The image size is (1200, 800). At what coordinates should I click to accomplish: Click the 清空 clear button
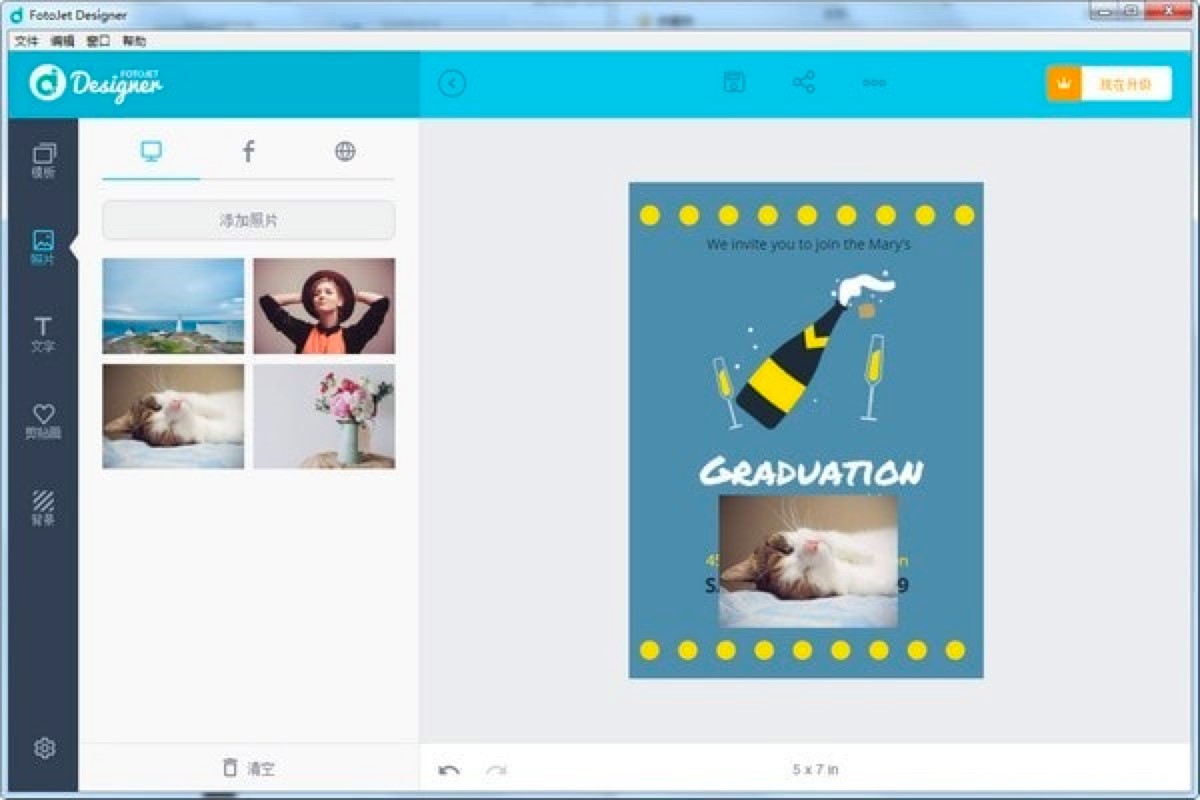pyautogui.click(x=247, y=767)
